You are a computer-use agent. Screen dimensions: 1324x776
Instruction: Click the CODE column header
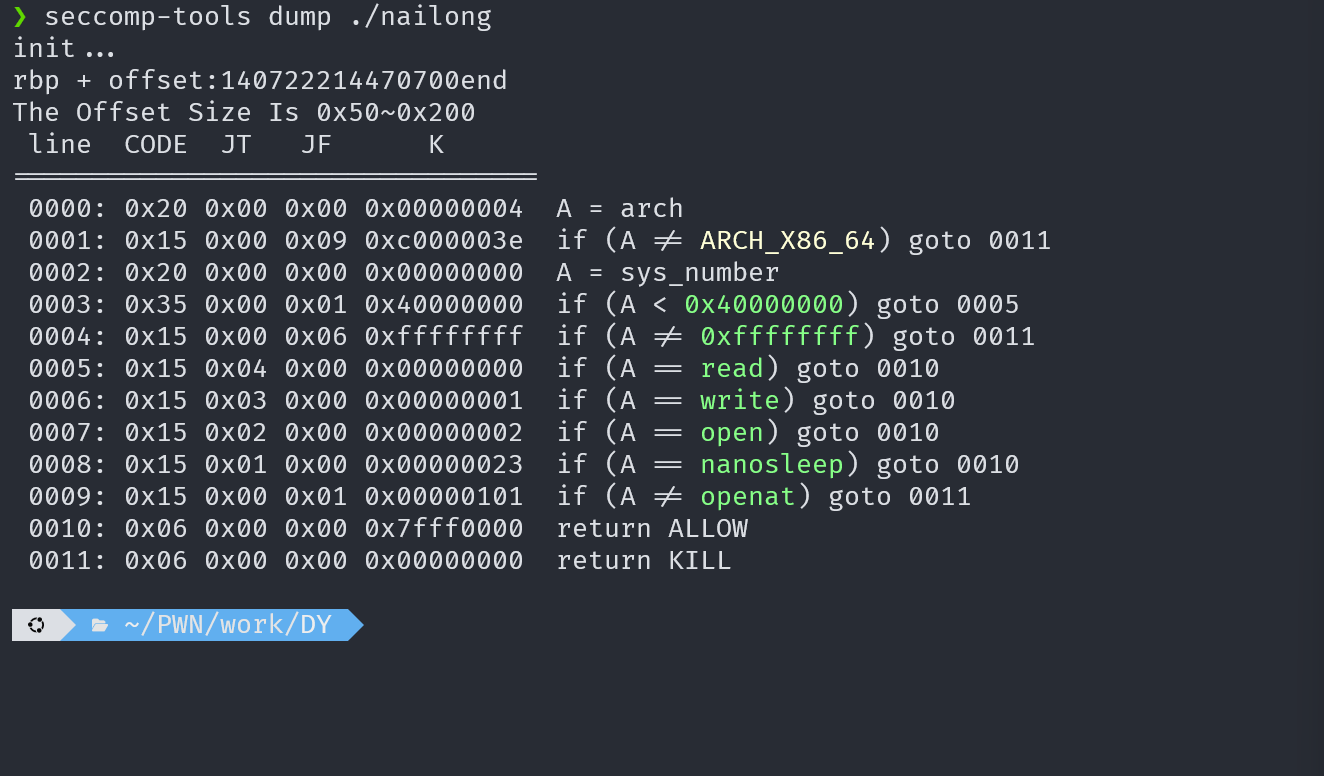point(156,144)
